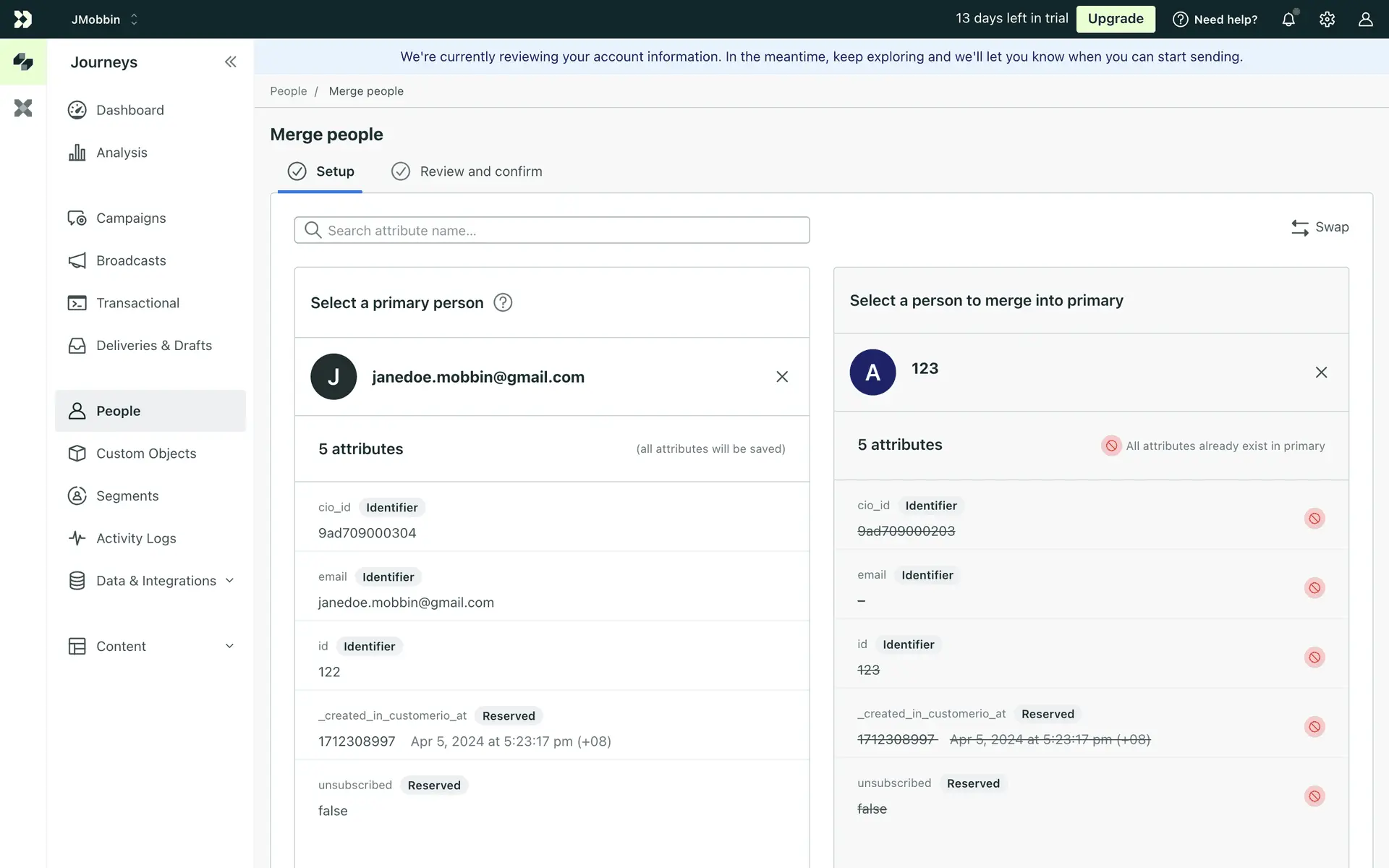Click the primary person help question icon
Image resolution: width=1389 pixels, height=868 pixels.
pyautogui.click(x=503, y=302)
